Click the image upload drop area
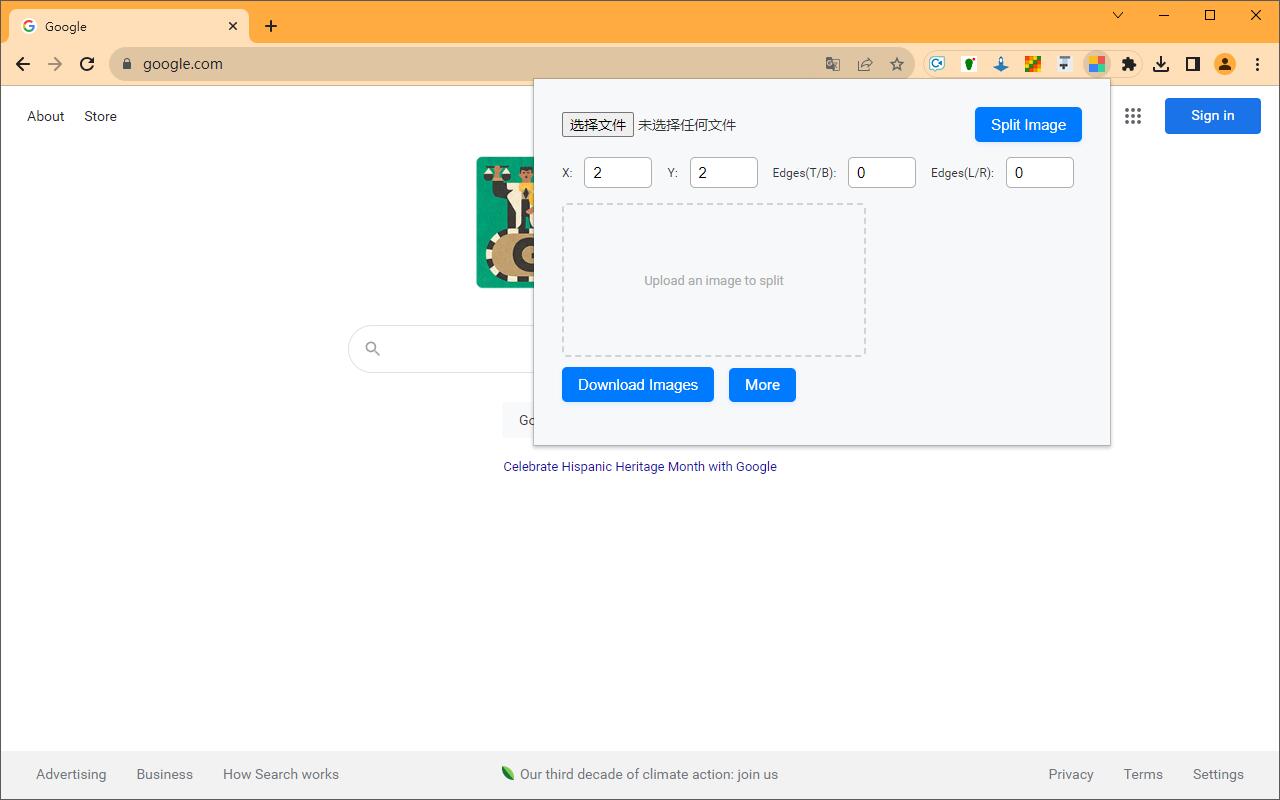1280x800 pixels. tap(714, 280)
